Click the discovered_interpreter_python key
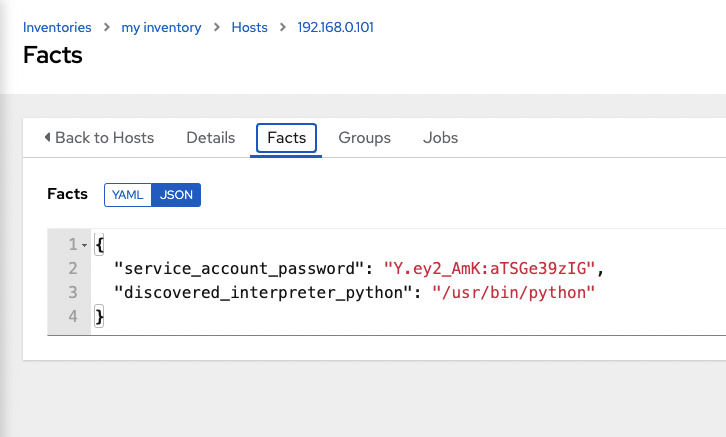Screen dimensions: 726x437 (263, 293)
